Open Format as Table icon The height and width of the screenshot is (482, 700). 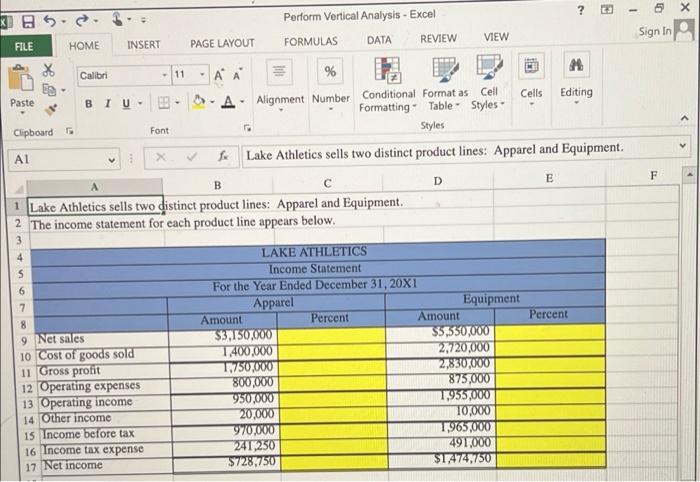click(x=445, y=69)
